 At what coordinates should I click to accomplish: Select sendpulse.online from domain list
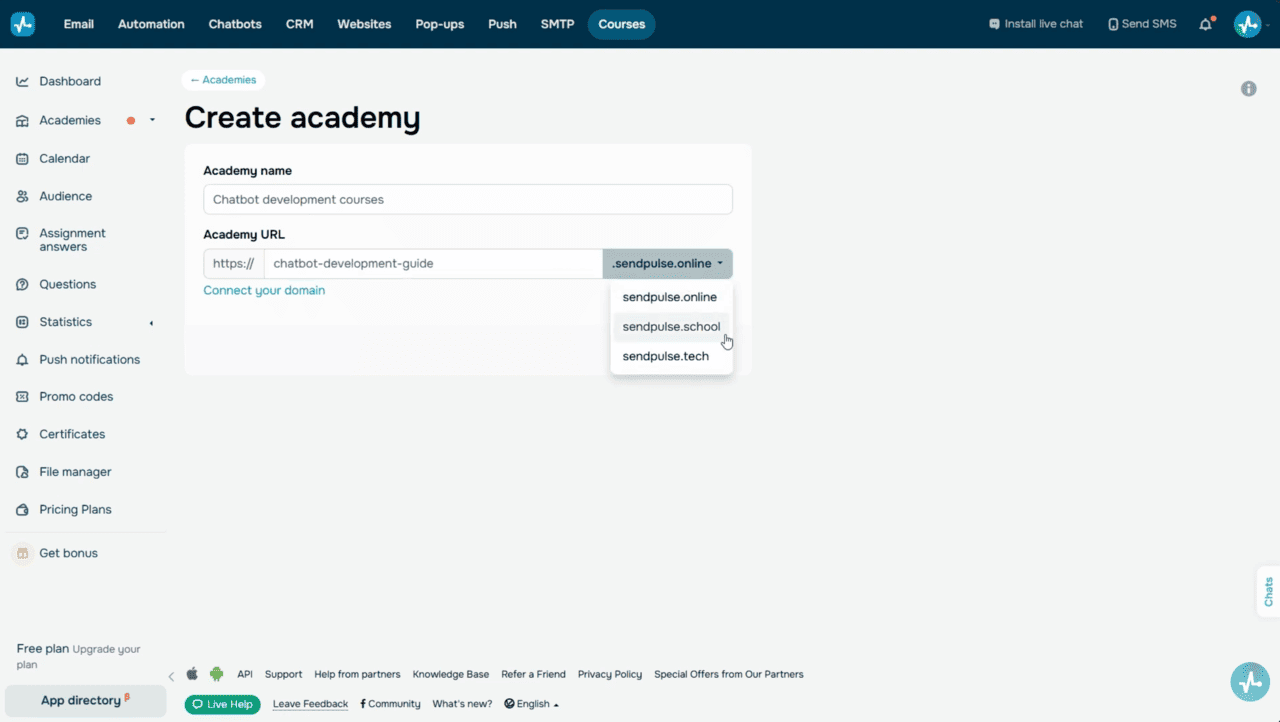click(671, 297)
